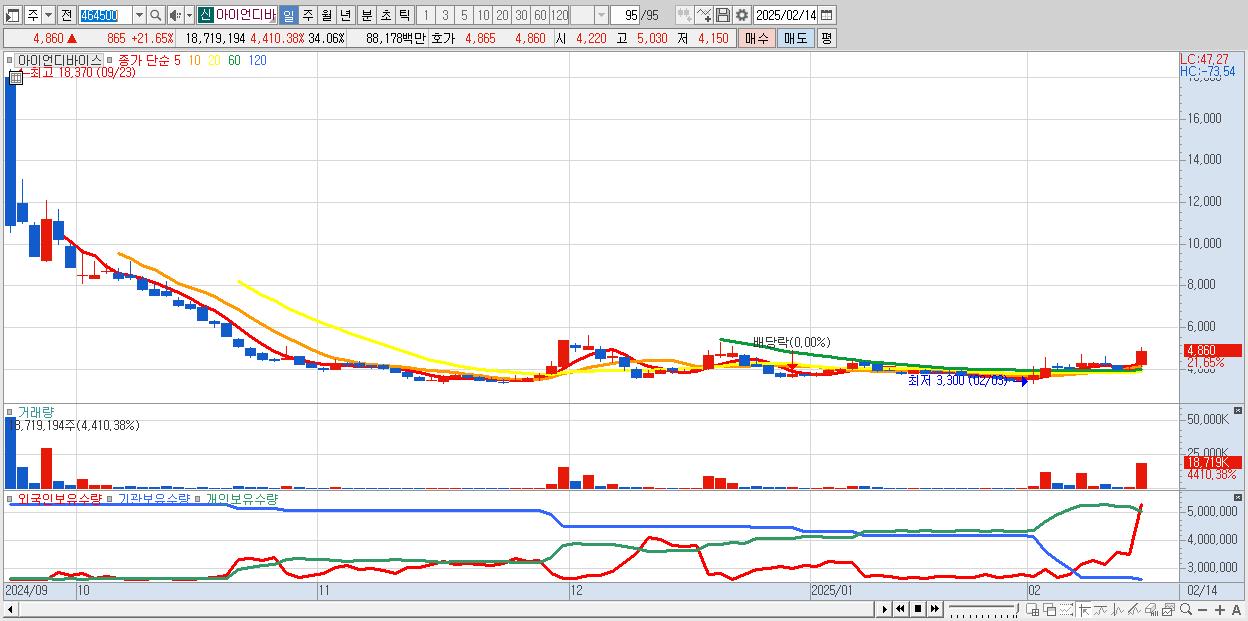The image size is (1248, 621).
Task: Select the 1 interval button
Action: (x=426, y=15)
